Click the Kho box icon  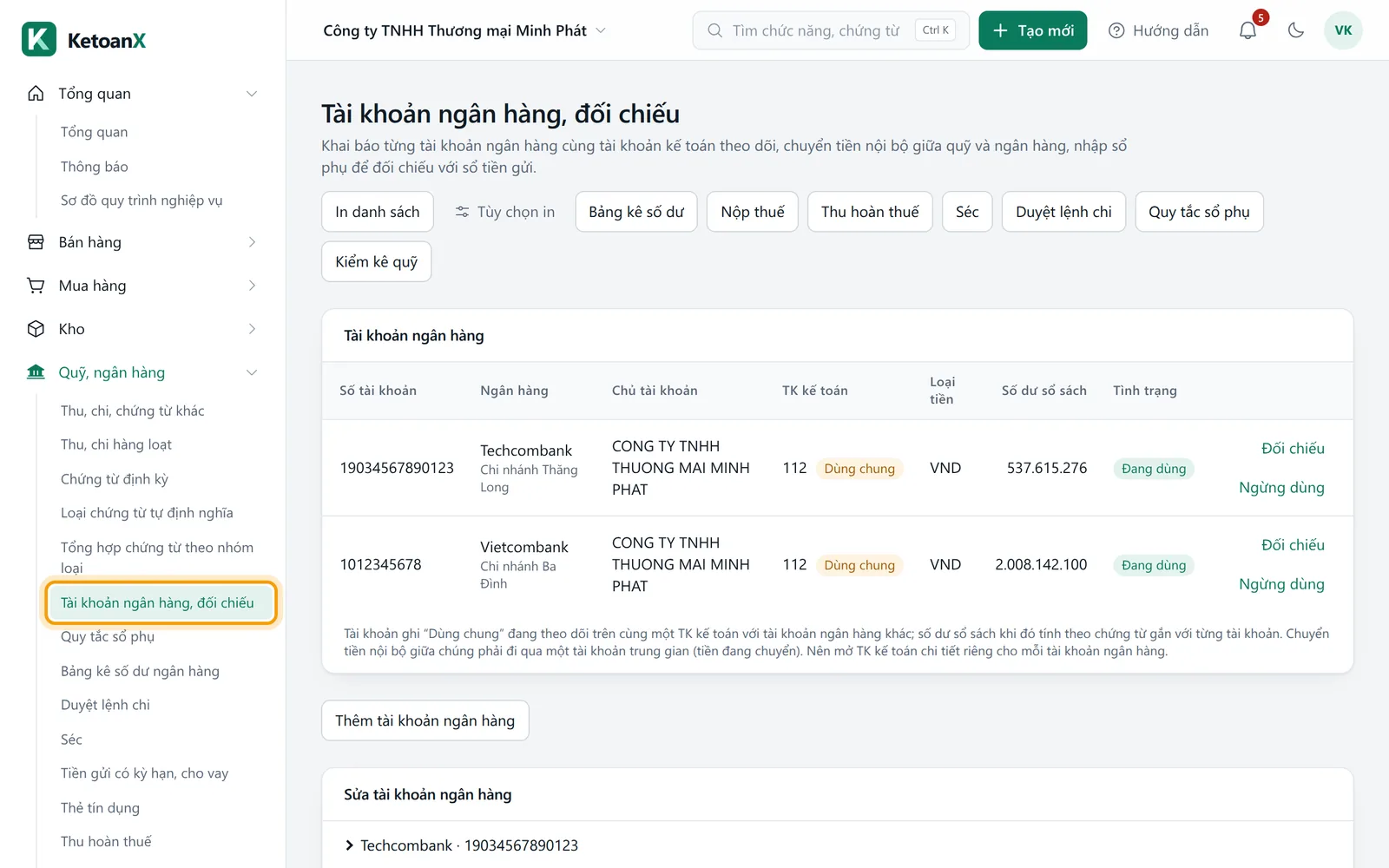tap(36, 329)
